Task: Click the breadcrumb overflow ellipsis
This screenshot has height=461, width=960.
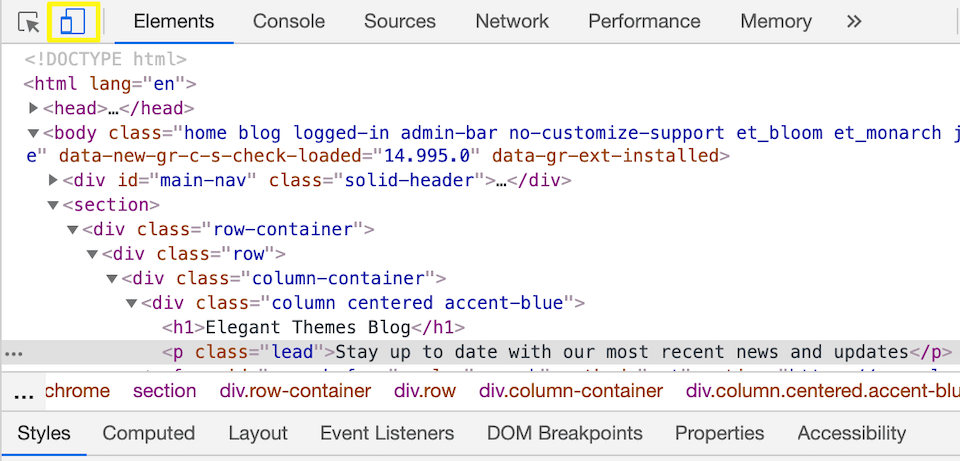Action: coord(22,391)
